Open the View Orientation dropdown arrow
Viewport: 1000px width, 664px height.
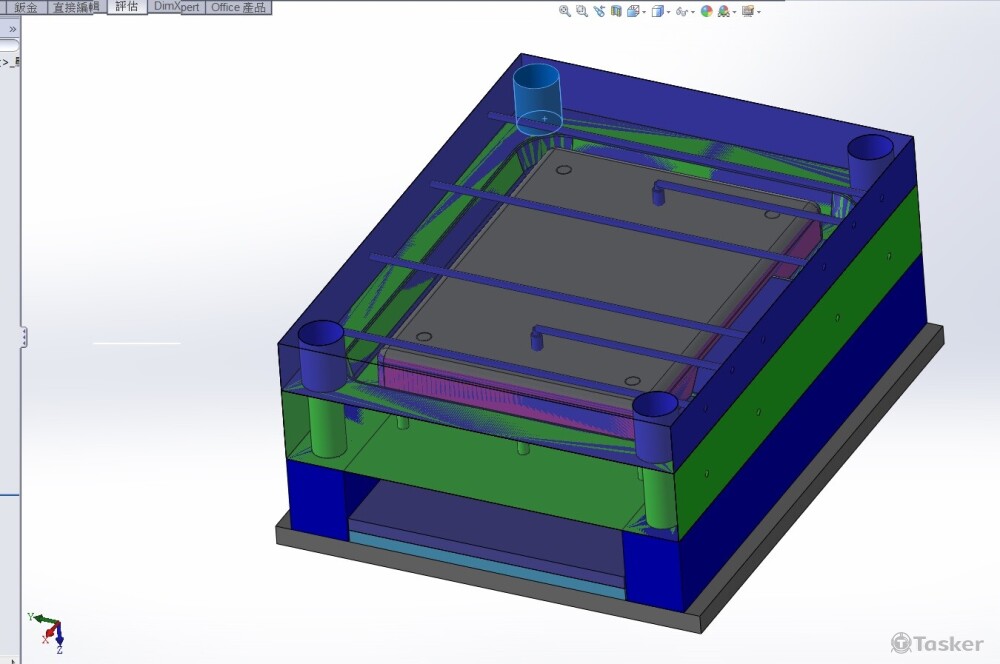tap(644, 12)
